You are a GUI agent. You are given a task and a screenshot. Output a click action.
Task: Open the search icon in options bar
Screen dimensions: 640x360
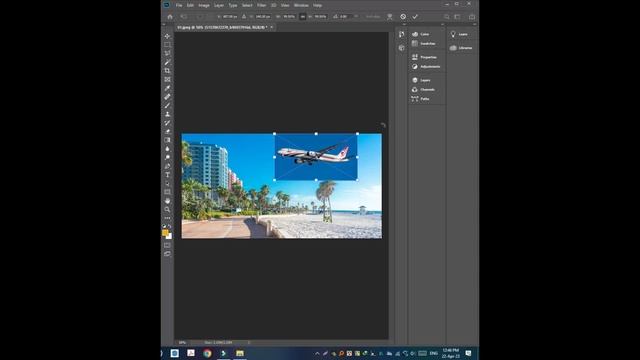pyautogui.click(x=447, y=17)
